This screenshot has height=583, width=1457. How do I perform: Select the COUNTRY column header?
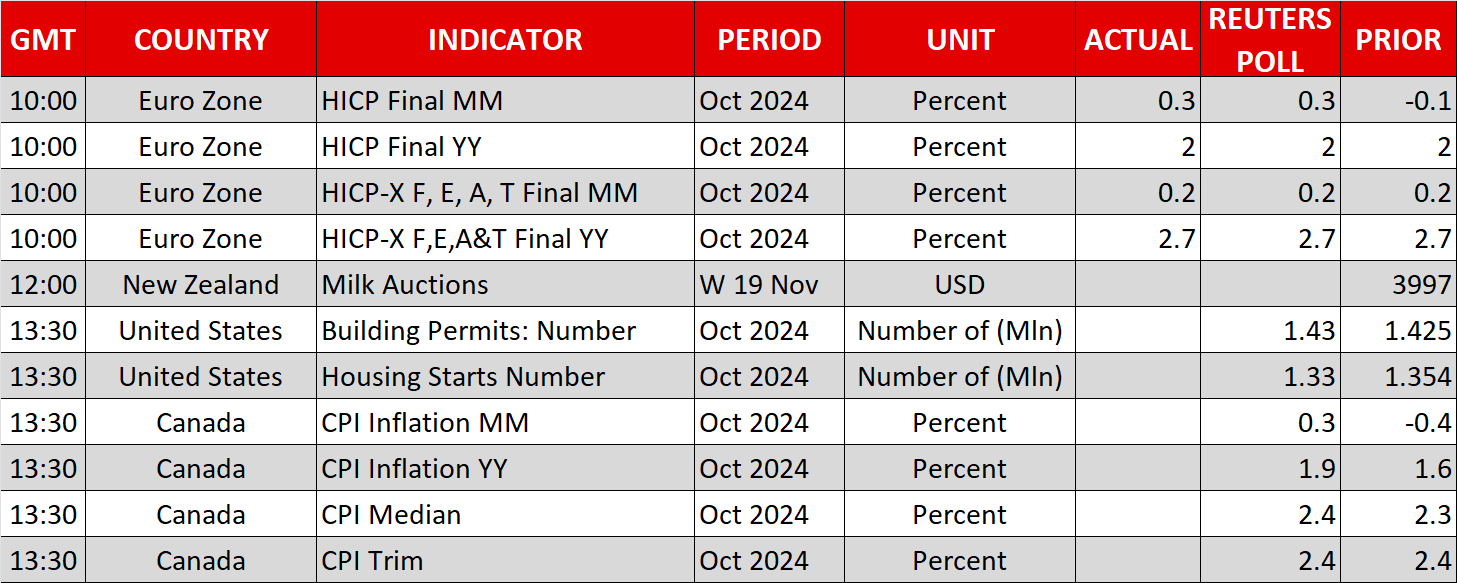pos(201,40)
